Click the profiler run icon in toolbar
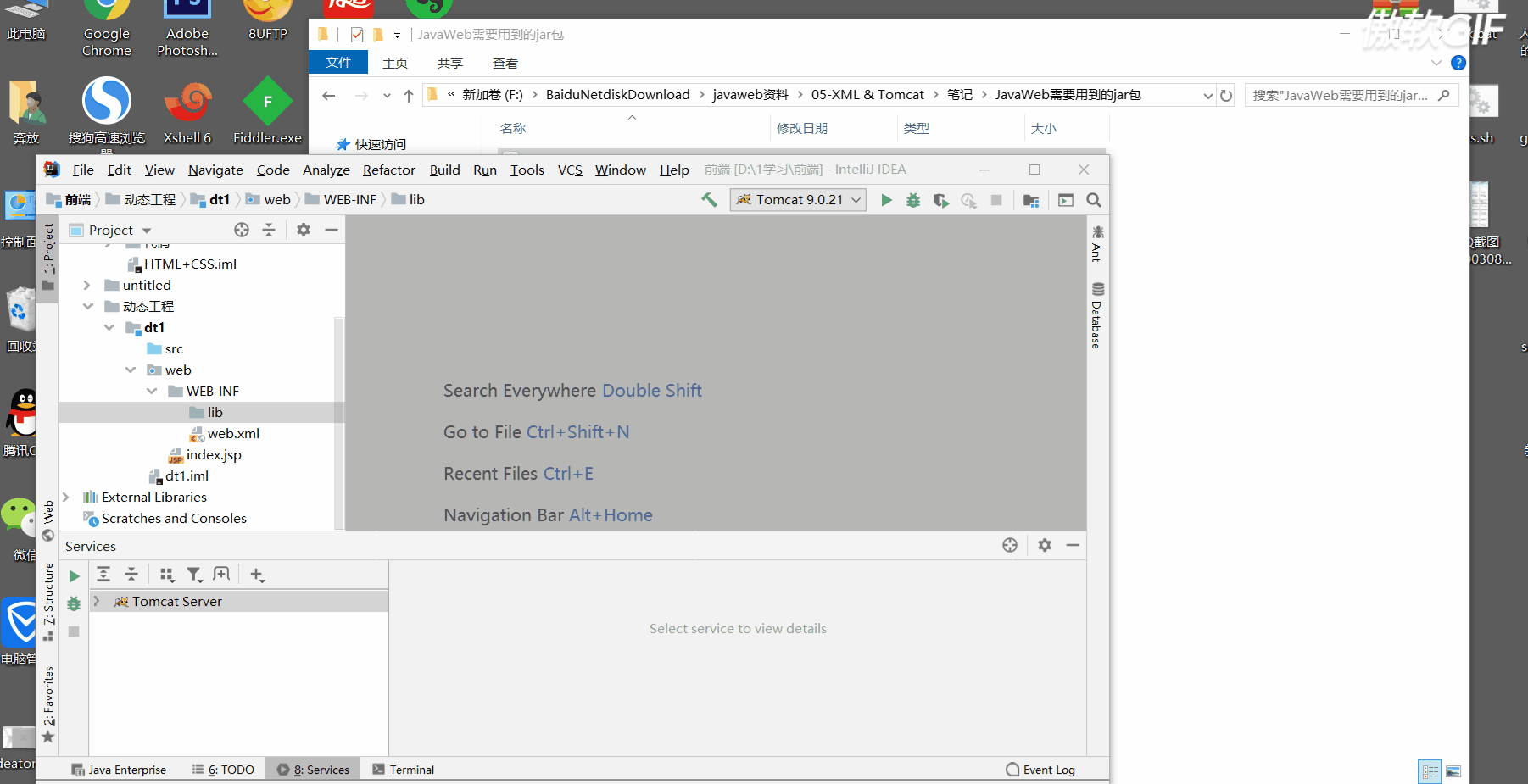This screenshot has height=784, width=1528. (x=968, y=200)
